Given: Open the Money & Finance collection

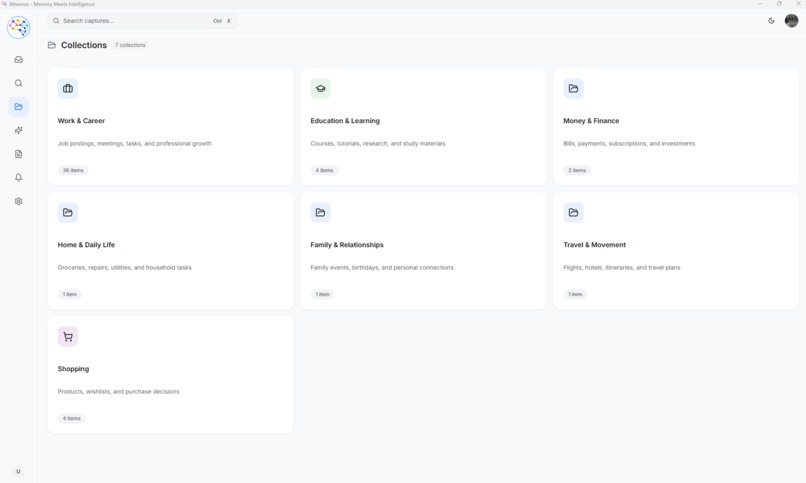Looking at the screenshot, I should coord(676,127).
